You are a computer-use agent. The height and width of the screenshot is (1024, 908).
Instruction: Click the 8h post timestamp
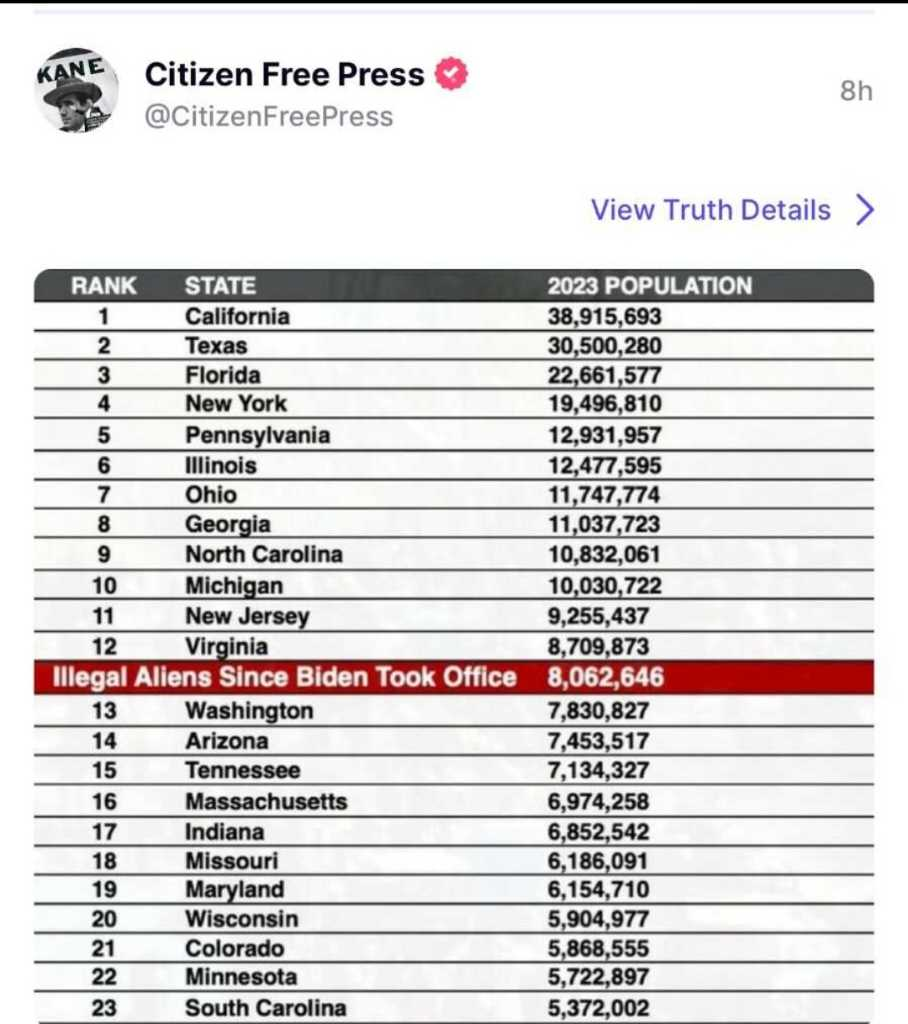tap(856, 91)
